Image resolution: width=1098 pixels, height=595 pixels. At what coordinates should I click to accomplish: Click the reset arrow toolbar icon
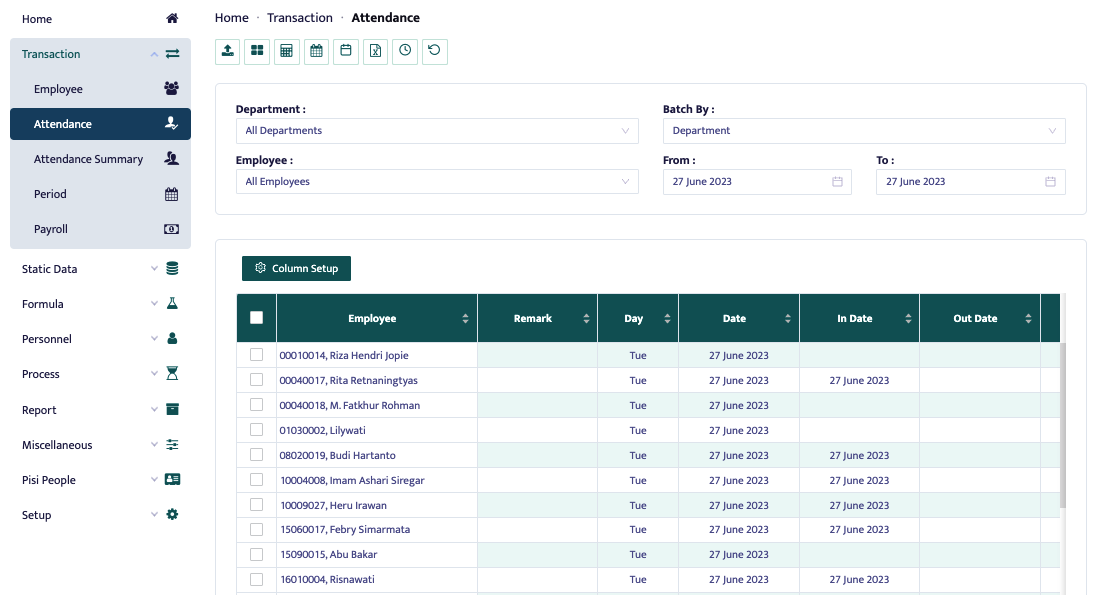[x=435, y=51]
